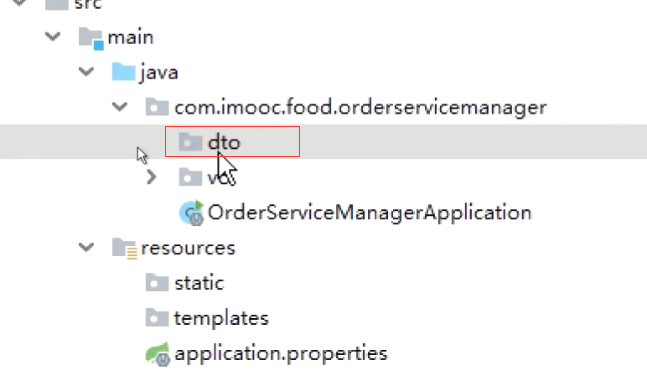
Task: Collapse the com.imooc.food.orderservicemanager package chevron
Action: coord(120,107)
